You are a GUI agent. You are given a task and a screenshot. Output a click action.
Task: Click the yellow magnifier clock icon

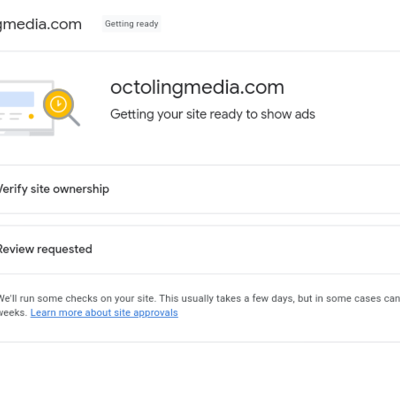click(x=61, y=107)
